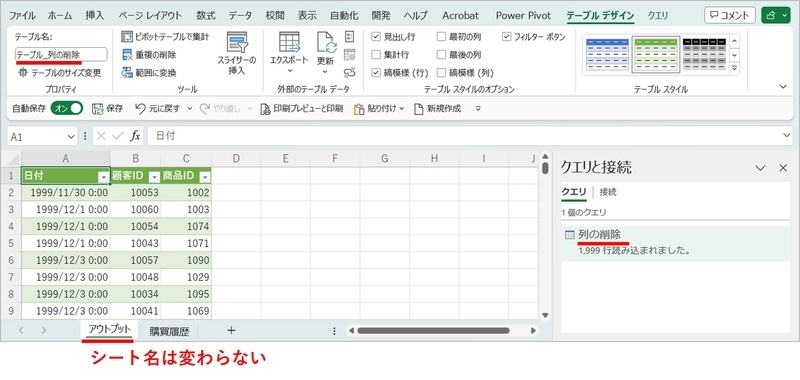Click column D header
The width and height of the screenshot is (800, 380).
pyautogui.click(x=236, y=159)
